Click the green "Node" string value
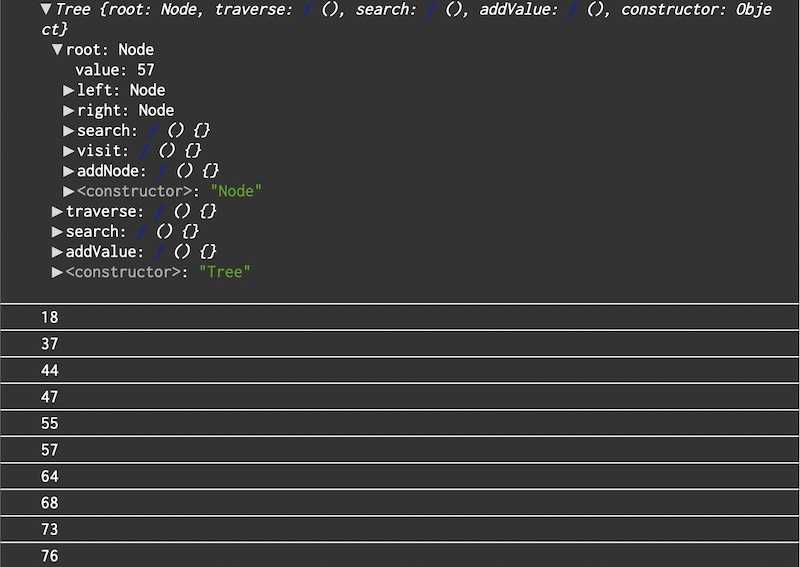 (236, 191)
